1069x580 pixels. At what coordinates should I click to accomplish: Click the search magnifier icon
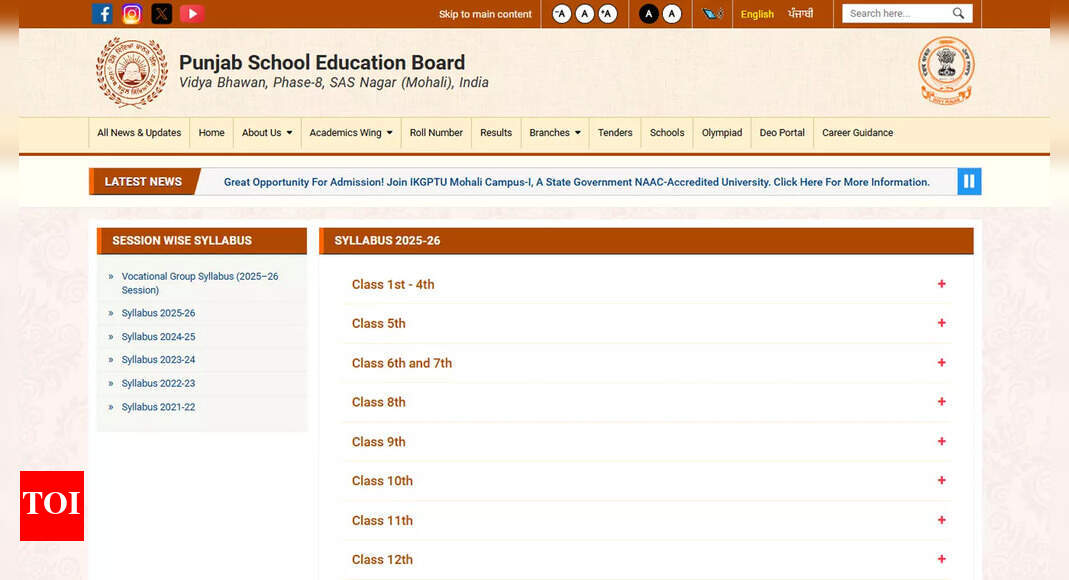click(x=958, y=14)
